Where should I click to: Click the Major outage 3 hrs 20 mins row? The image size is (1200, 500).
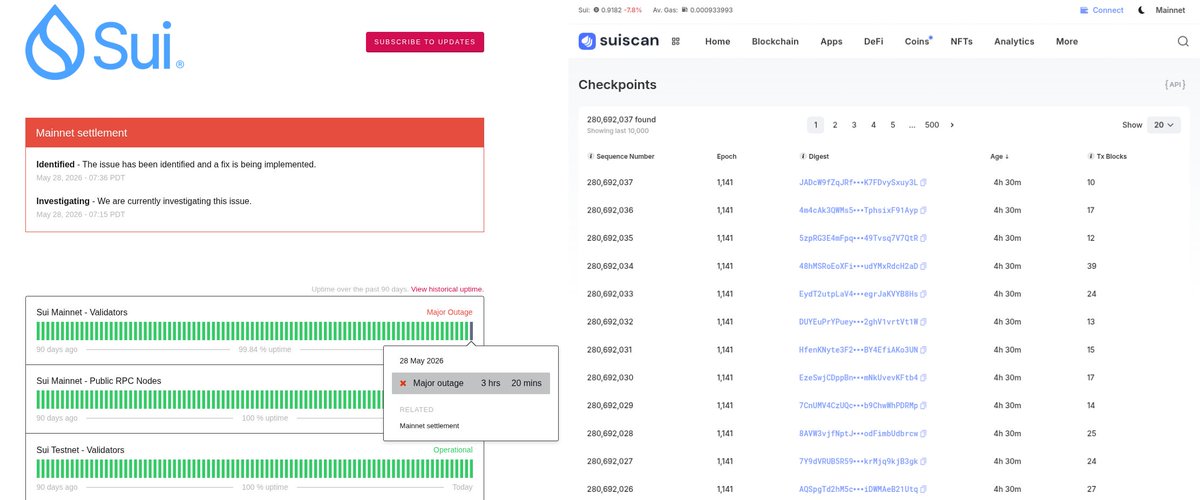tap(471, 383)
